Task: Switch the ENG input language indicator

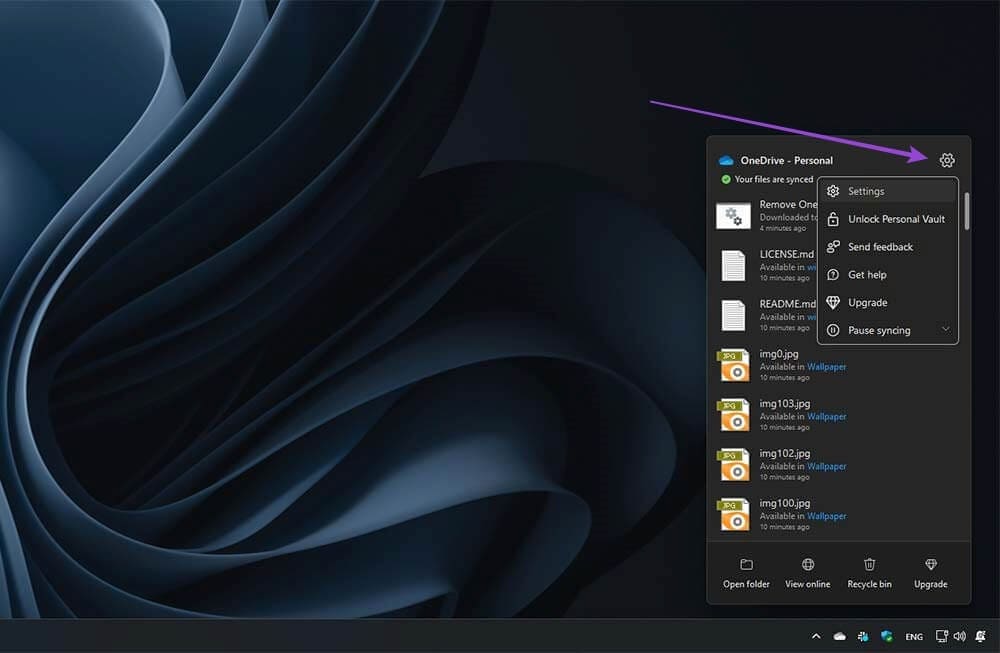Action: tap(914, 636)
